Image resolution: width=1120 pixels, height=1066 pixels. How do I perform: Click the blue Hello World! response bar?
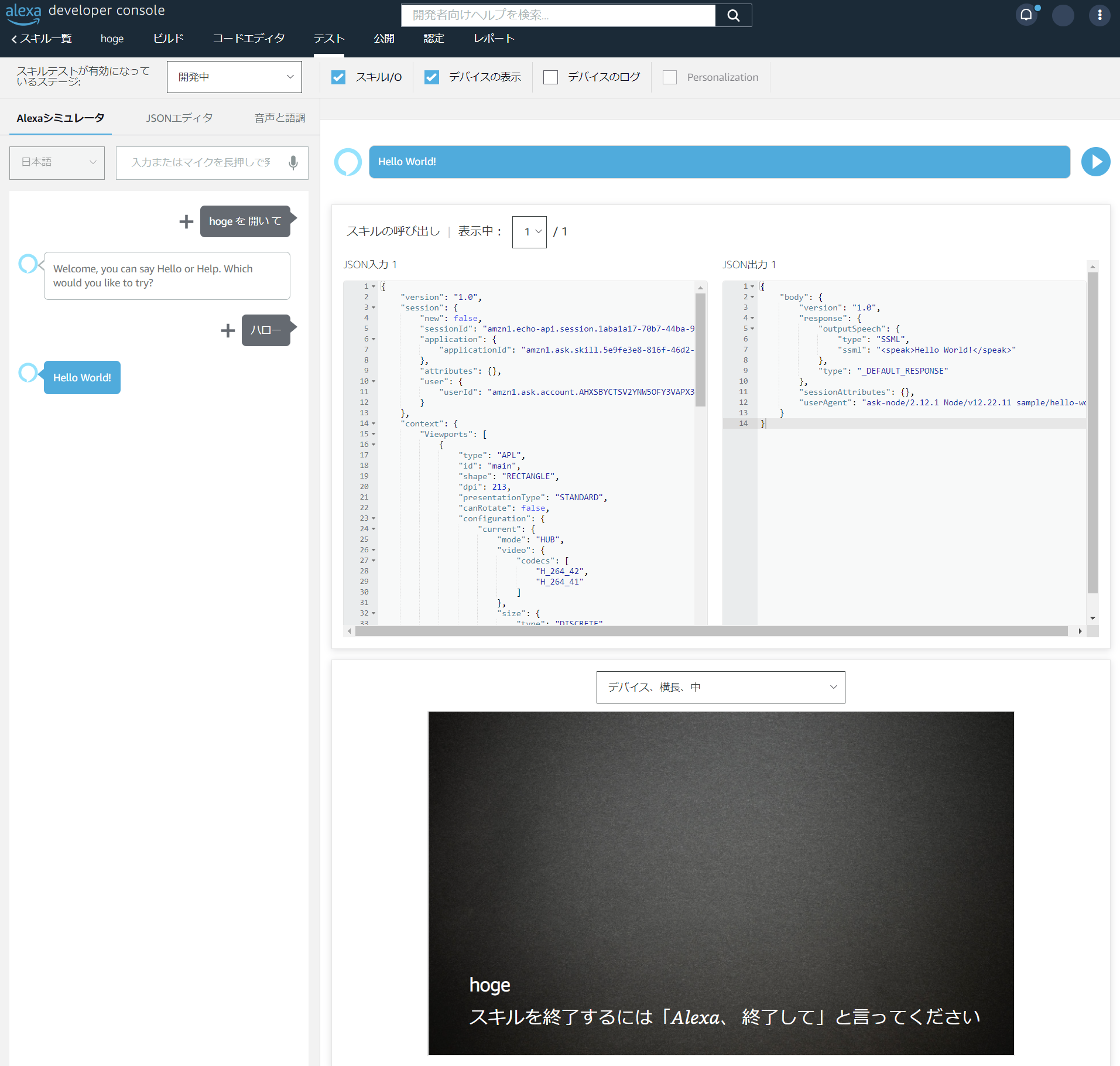click(x=720, y=162)
